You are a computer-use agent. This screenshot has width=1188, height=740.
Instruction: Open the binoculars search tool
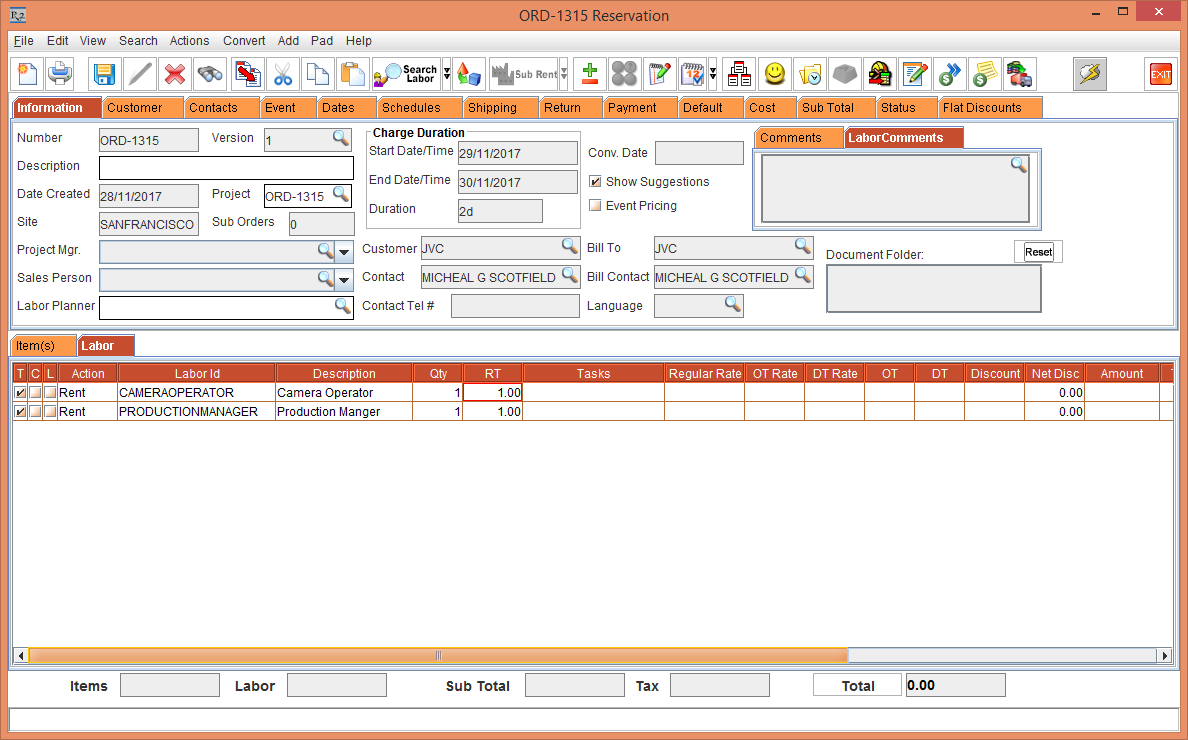click(210, 73)
